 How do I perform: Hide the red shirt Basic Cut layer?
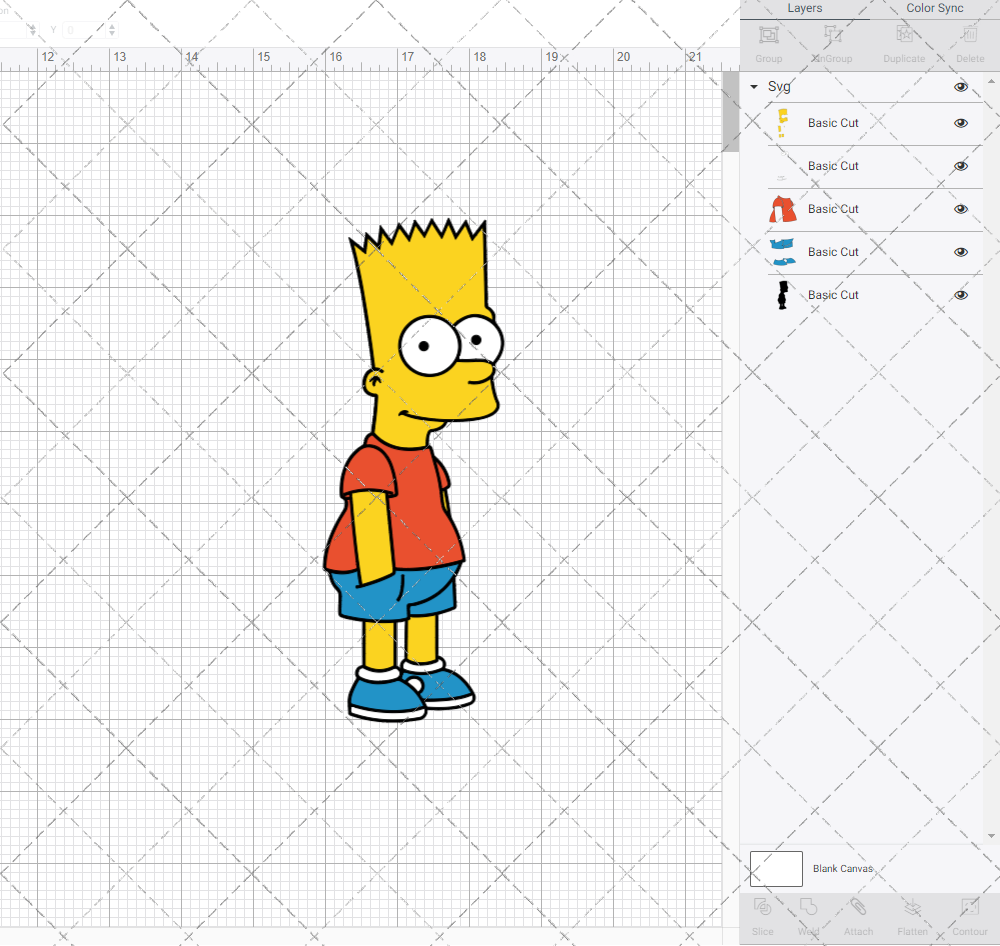tap(960, 209)
